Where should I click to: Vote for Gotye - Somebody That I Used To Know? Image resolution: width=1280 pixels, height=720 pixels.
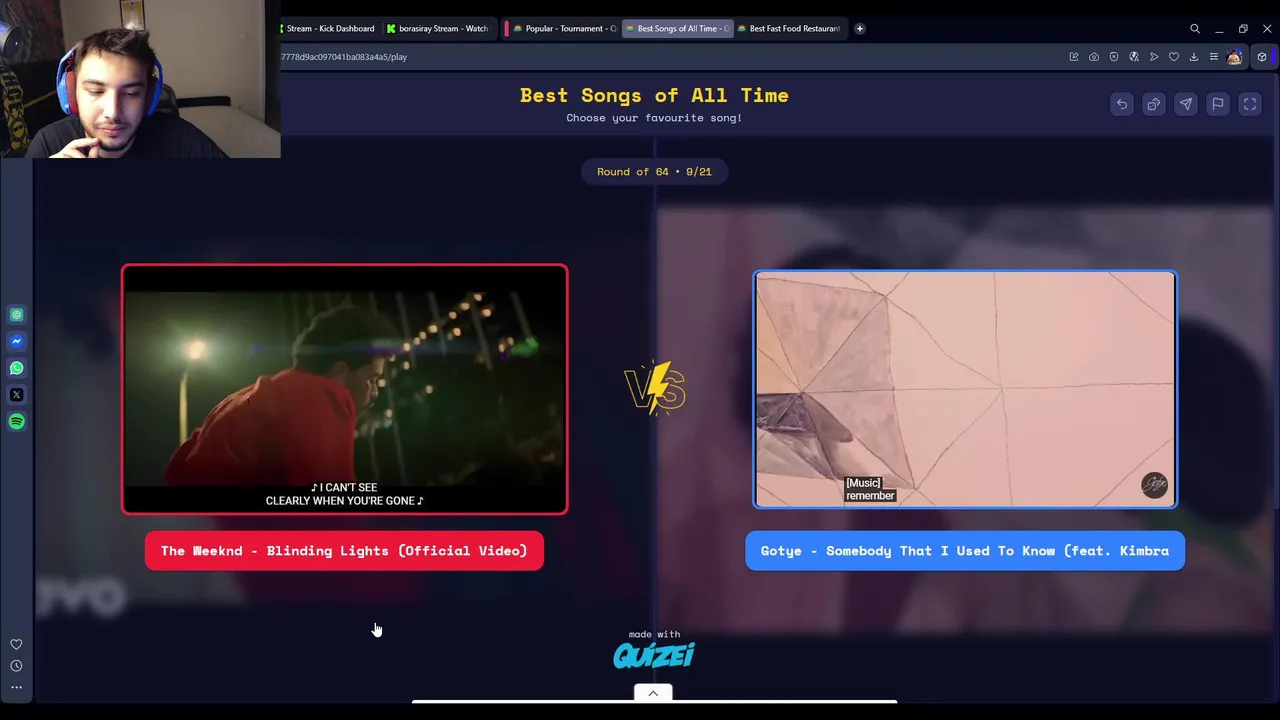[965, 551]
